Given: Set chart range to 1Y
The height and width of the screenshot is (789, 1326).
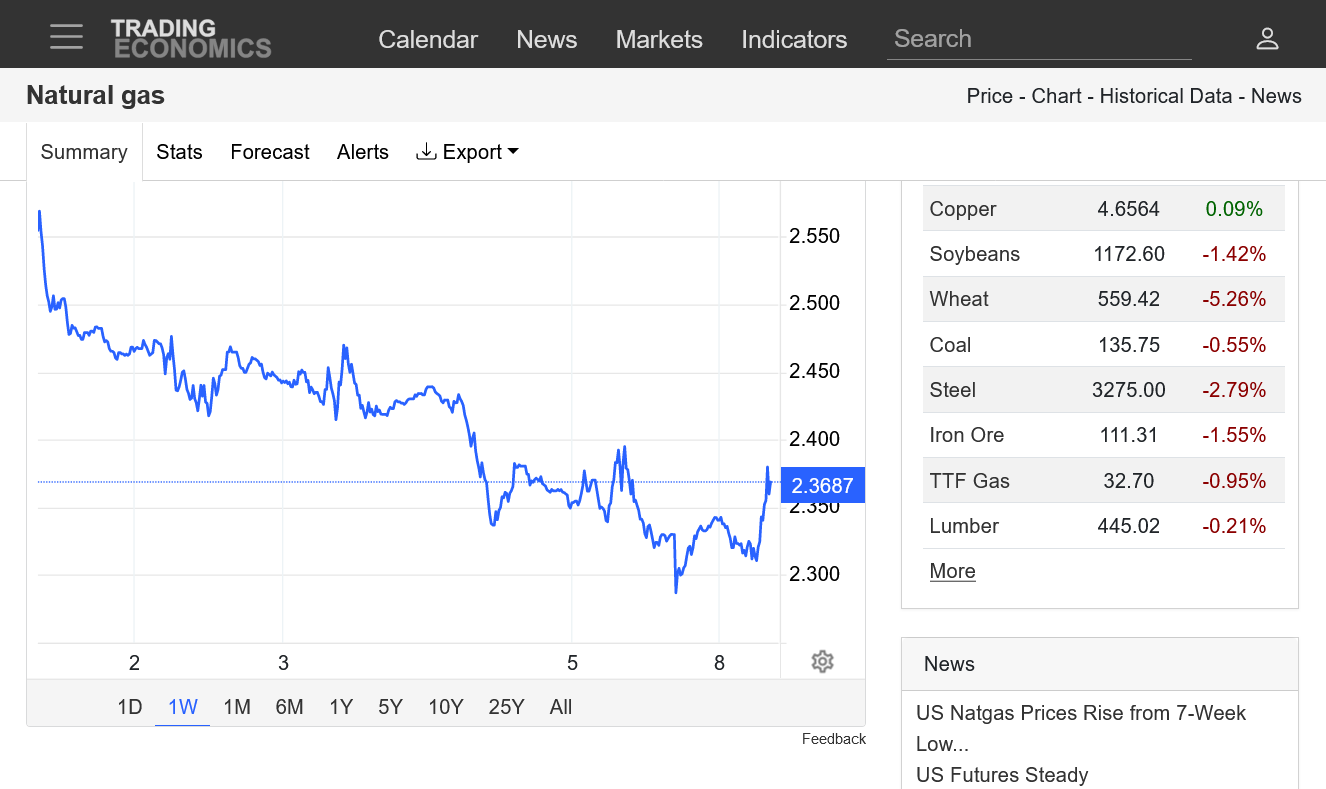Looking at the screenshot, I should [x=341, y=707].
